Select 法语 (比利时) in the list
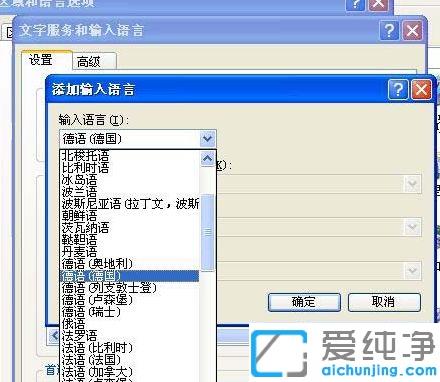440x382 pixels. point(130,348)
